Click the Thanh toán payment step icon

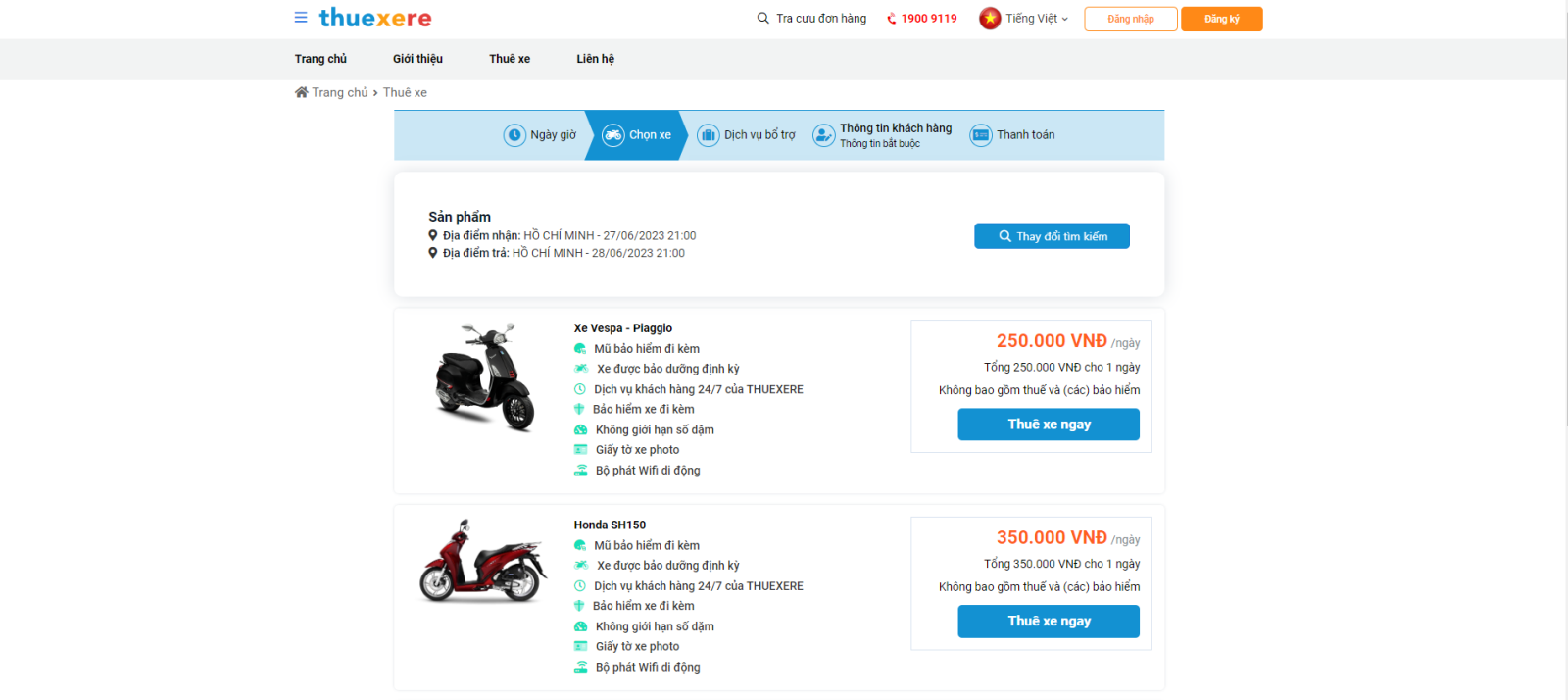(x=981, y=135)
